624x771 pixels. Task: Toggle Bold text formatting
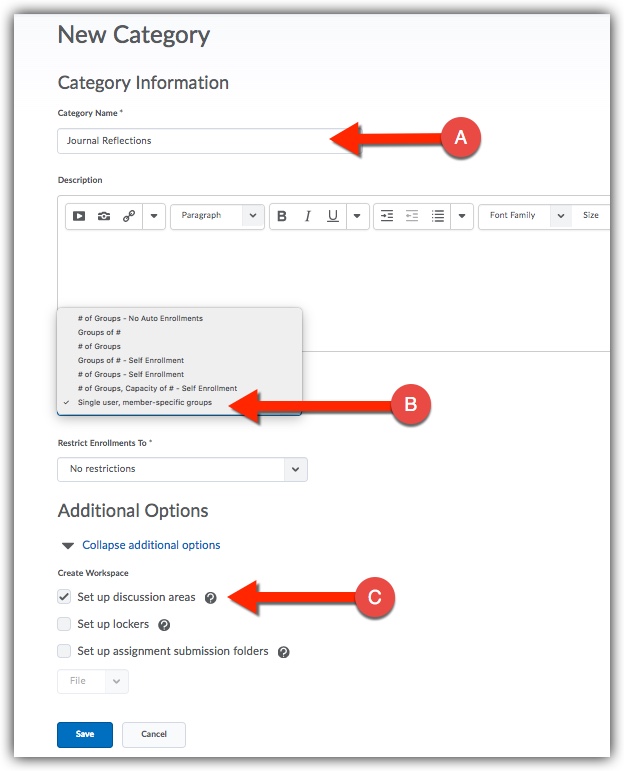(x=282, y=216)
